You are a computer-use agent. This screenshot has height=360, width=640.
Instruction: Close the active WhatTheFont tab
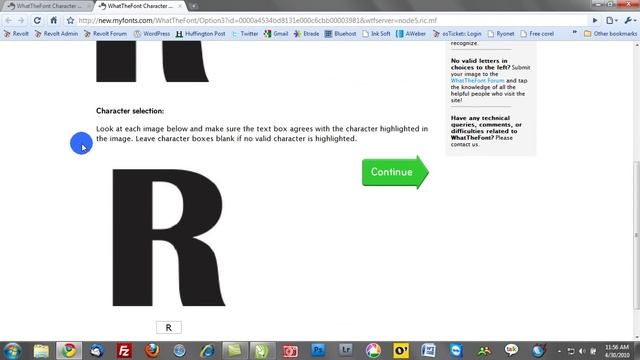(180, 6)
